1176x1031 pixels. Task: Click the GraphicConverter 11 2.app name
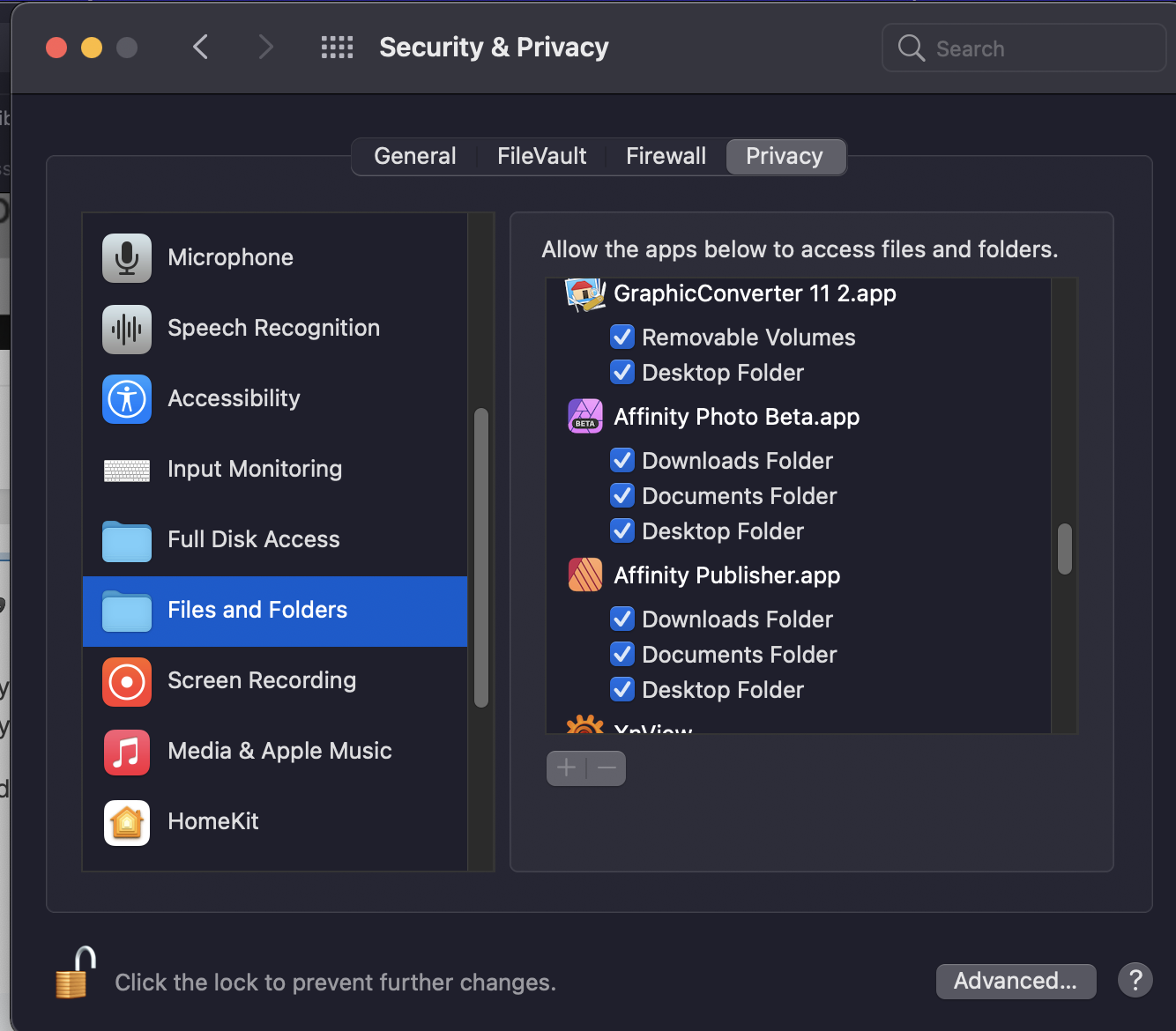(x=755, y=293)
